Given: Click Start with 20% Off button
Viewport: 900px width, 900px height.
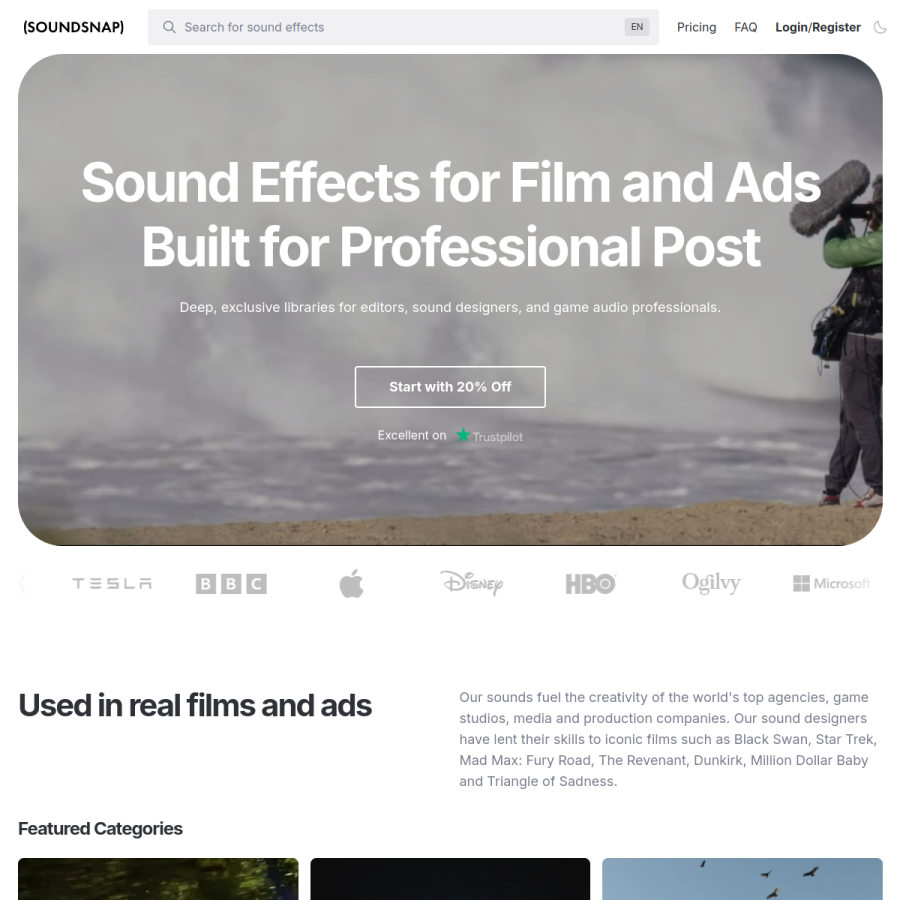Looking at the screenshot, I should (450, 387).
